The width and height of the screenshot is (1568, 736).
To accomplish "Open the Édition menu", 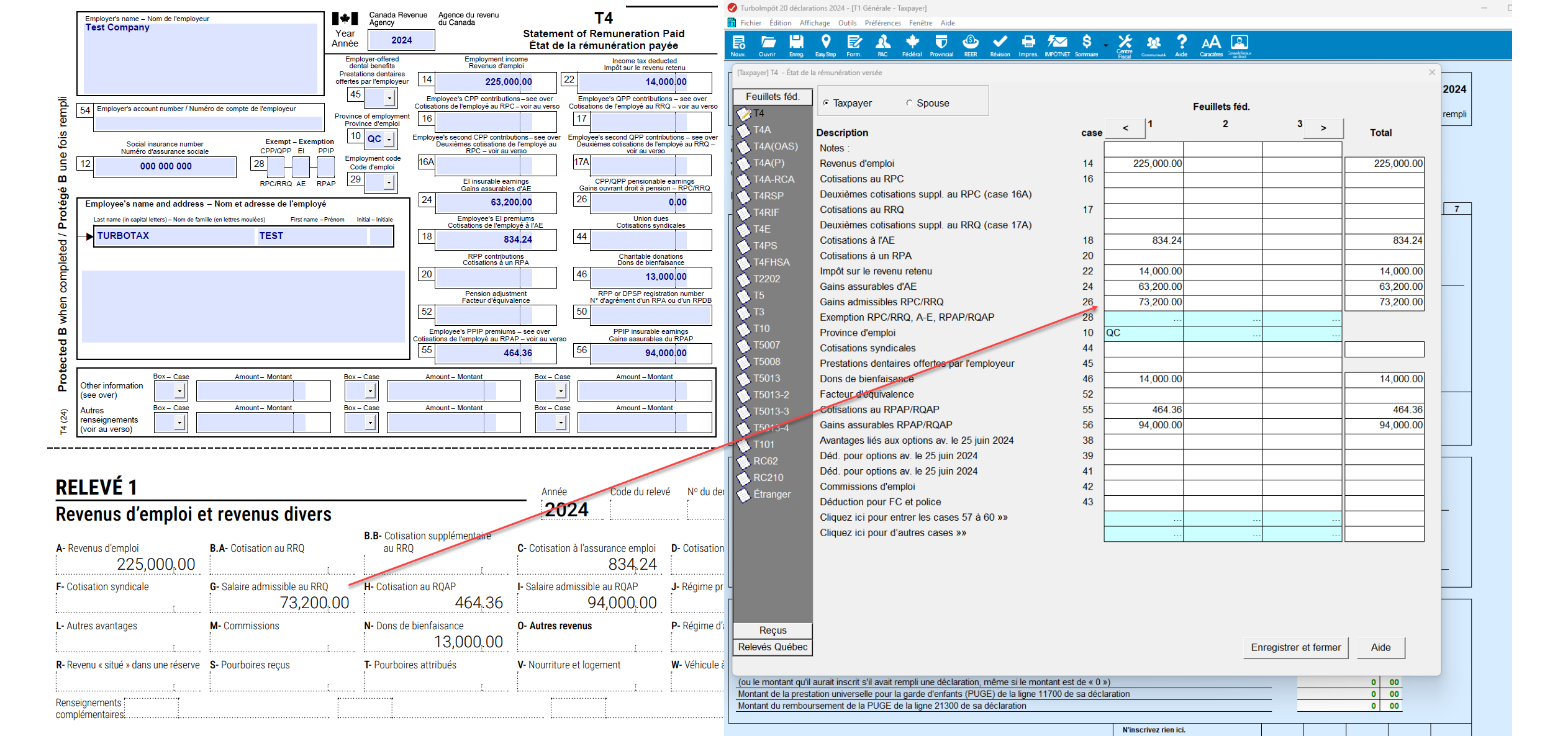I will pyautogui.click(x=780, y=23).
